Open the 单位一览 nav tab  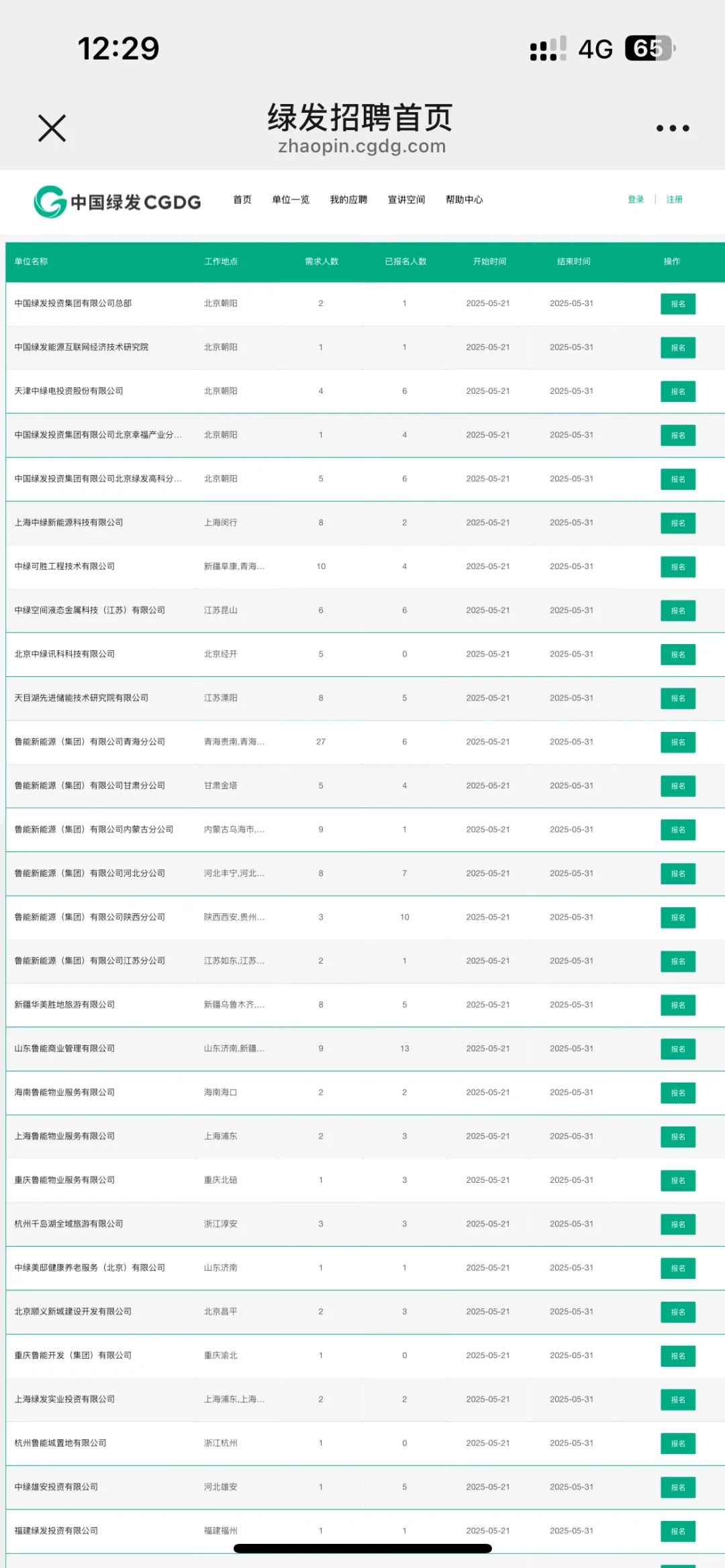click(x=291, y=200)
